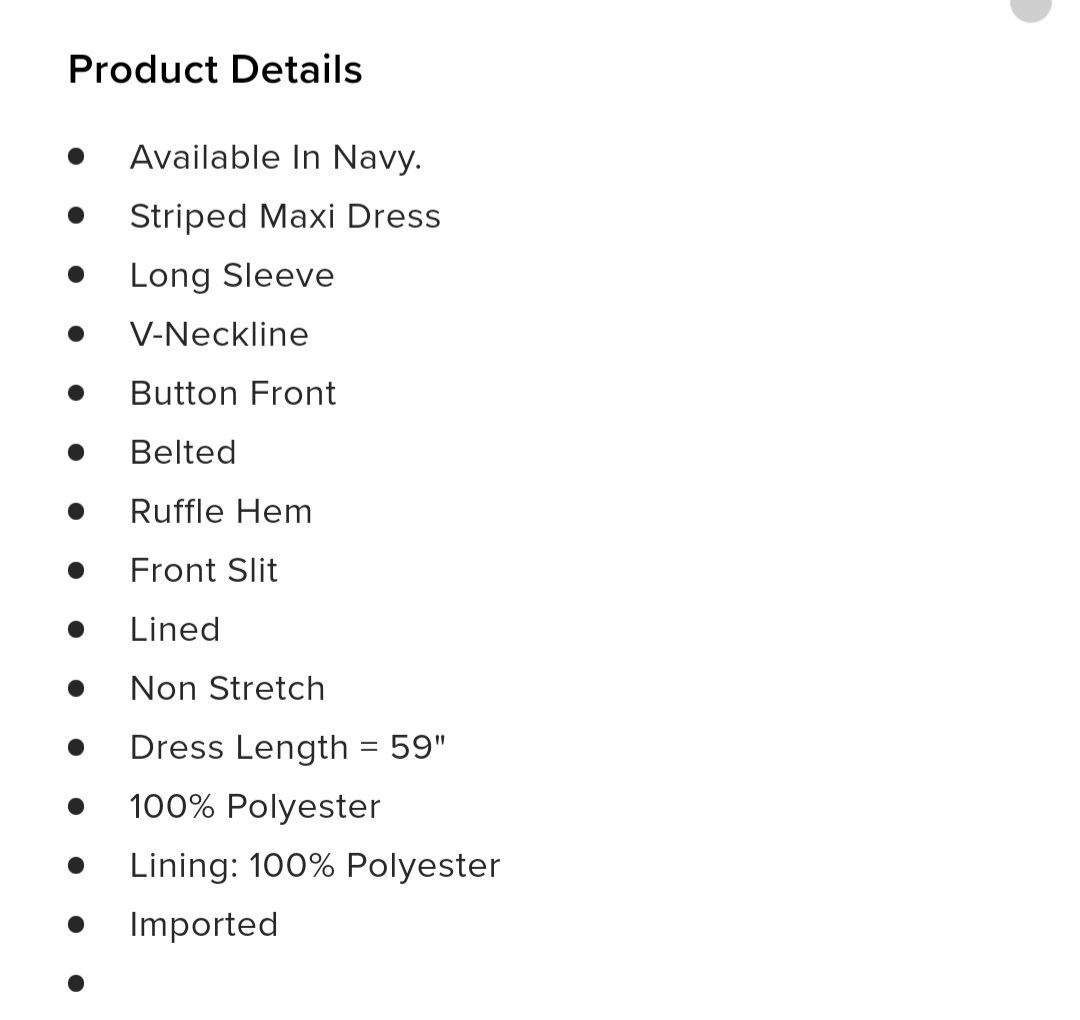Click 'Lining: 100% Polyester' text
Image resolution: width=1080 pixels, height=1020 pixels.
315,866
